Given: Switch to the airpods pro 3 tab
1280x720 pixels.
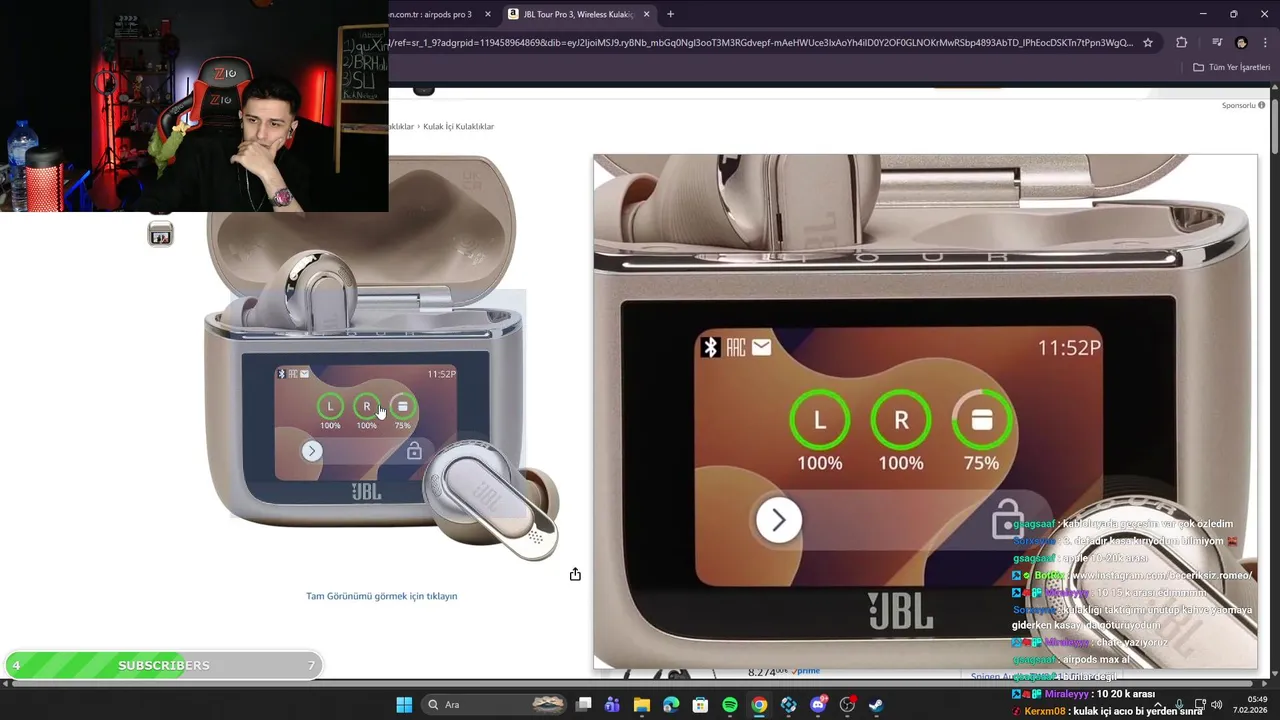Looking at the screenshot, I should (x=435, y=14).
